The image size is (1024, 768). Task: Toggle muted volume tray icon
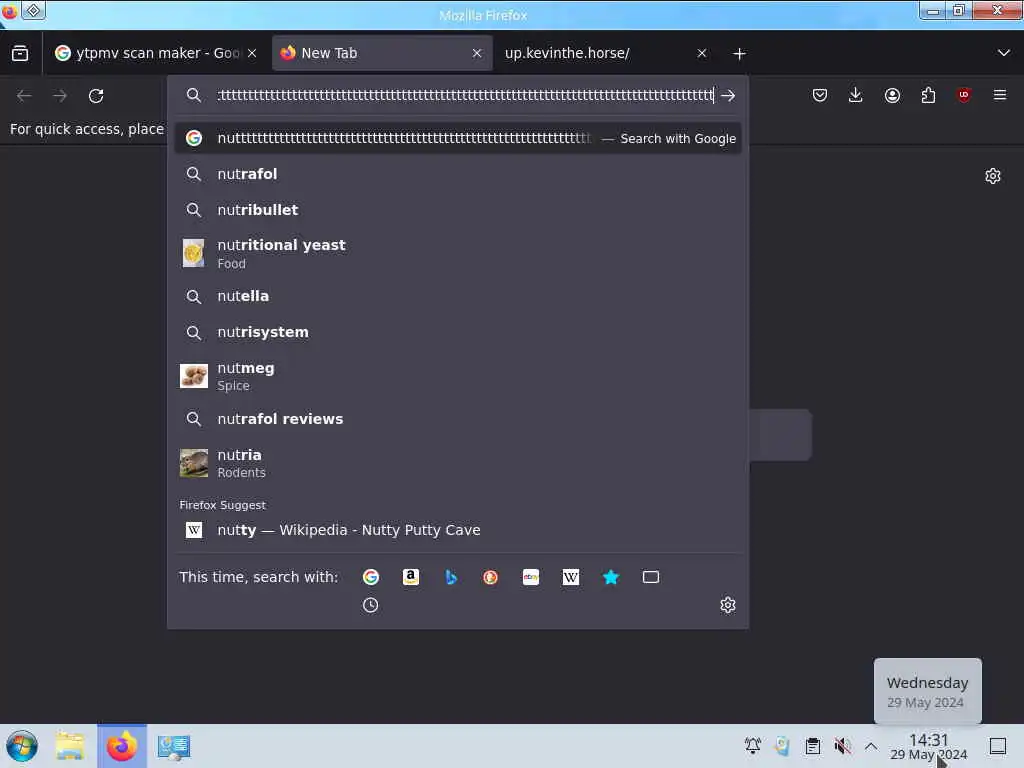(x=842, y=746)
